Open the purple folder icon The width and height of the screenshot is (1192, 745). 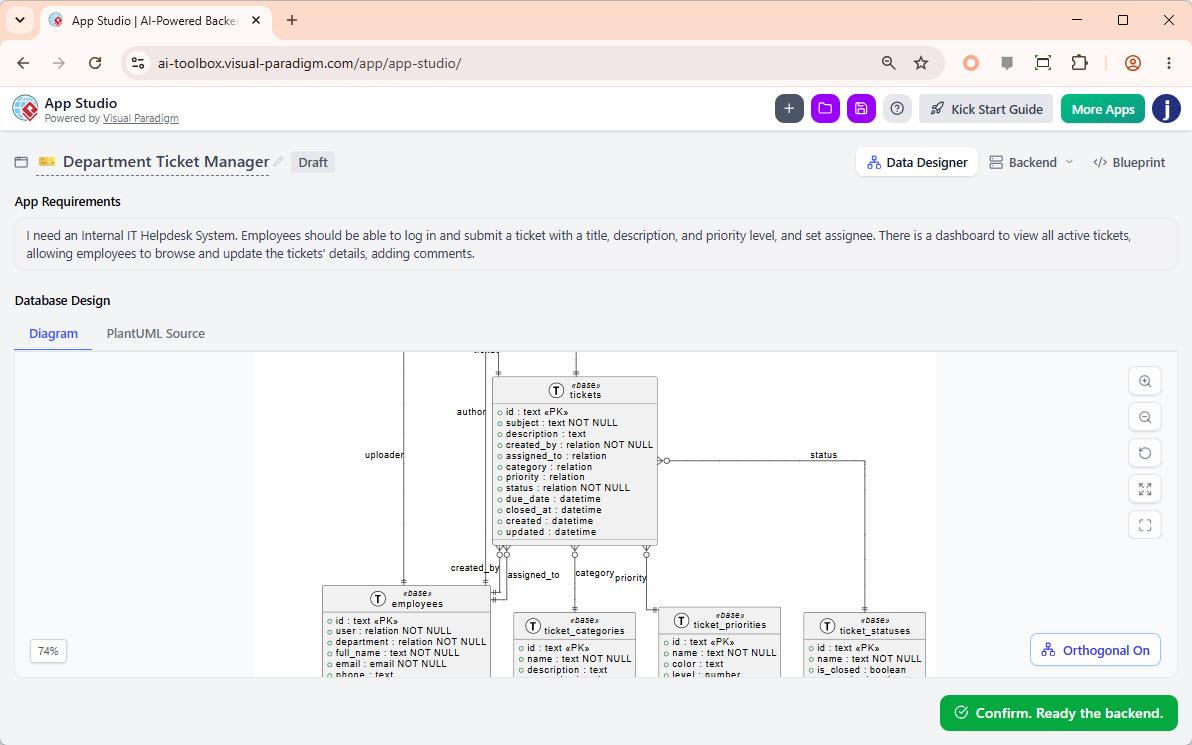[825, 109]
